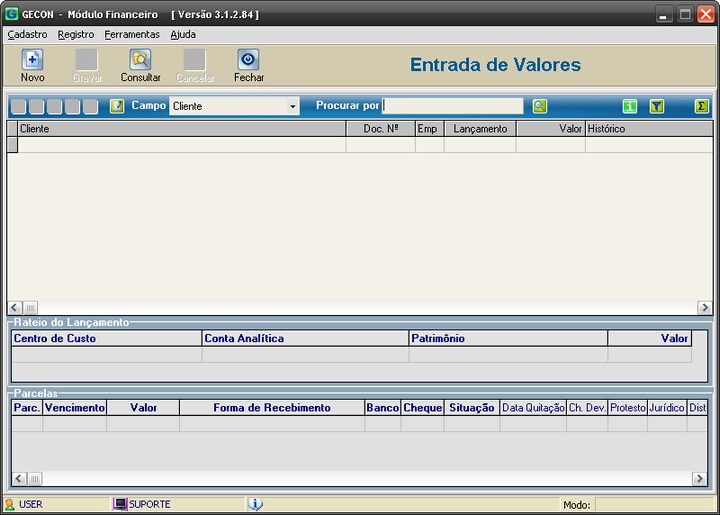Maximize the GECON window
This screenshot has height=515, width=720.
685,15
